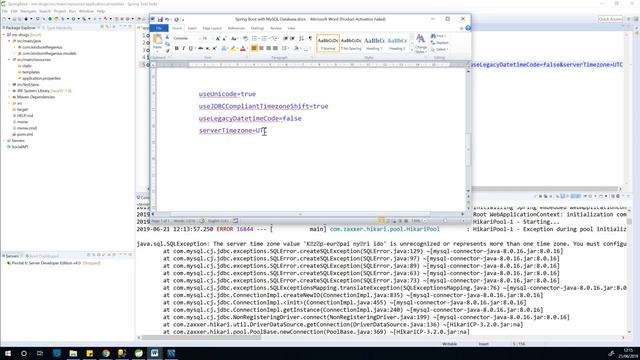Click useLegacyDatetimeCode=false line
This screenshot has height=360, width=640.
[x=250, y=118]
